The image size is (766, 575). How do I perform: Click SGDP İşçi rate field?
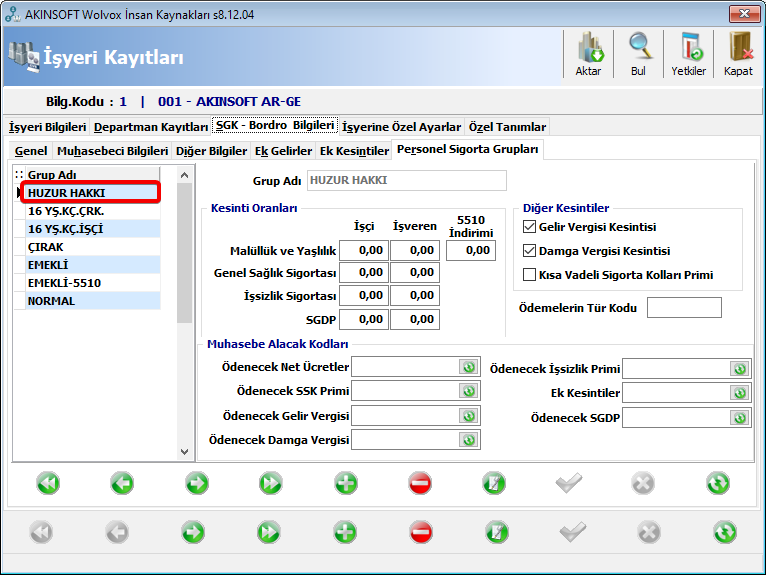pyautogui.click(x=364, y=319)
